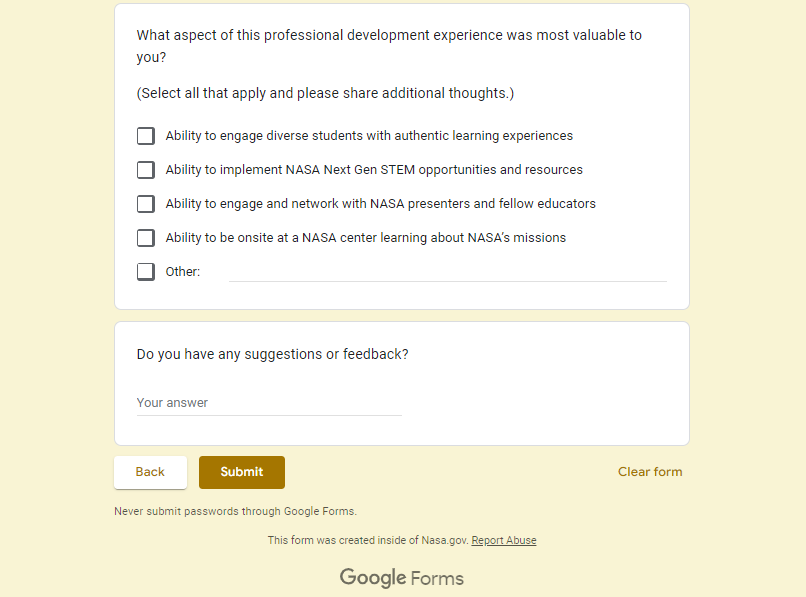
Task: Tick the NASA Next Gen STEM checkbox
Action: pyautogui.click(x=146, y=170)
